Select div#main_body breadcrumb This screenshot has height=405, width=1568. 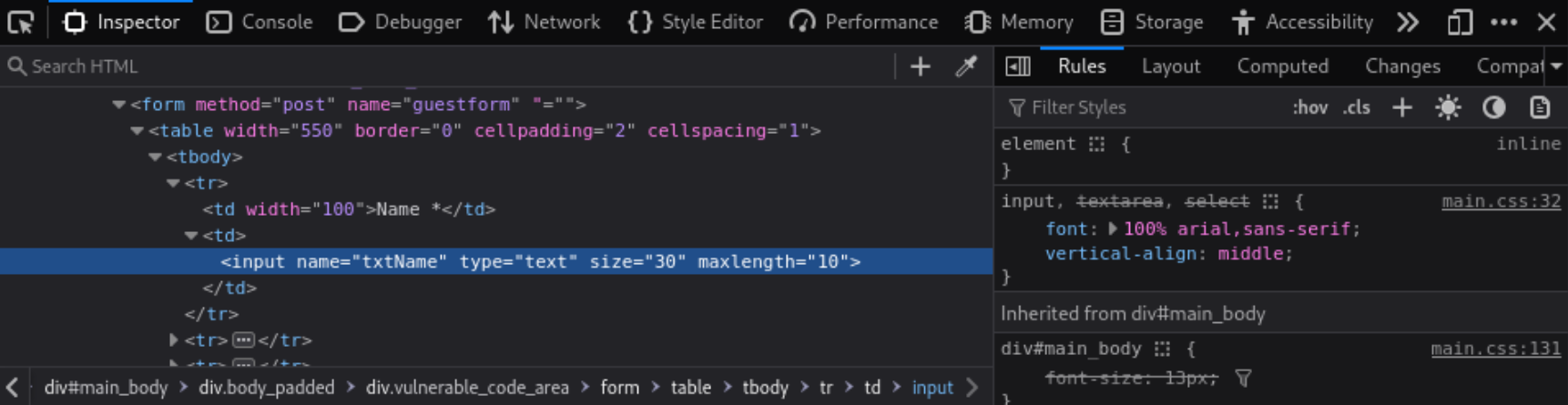[x=106, y=388]
